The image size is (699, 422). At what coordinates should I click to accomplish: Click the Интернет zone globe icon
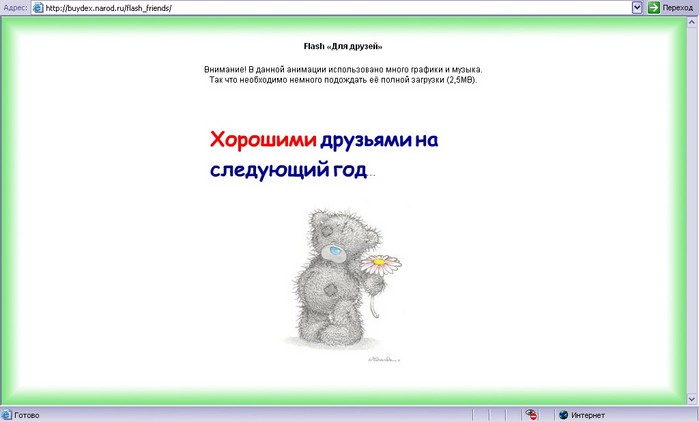(x=563, y=415)
